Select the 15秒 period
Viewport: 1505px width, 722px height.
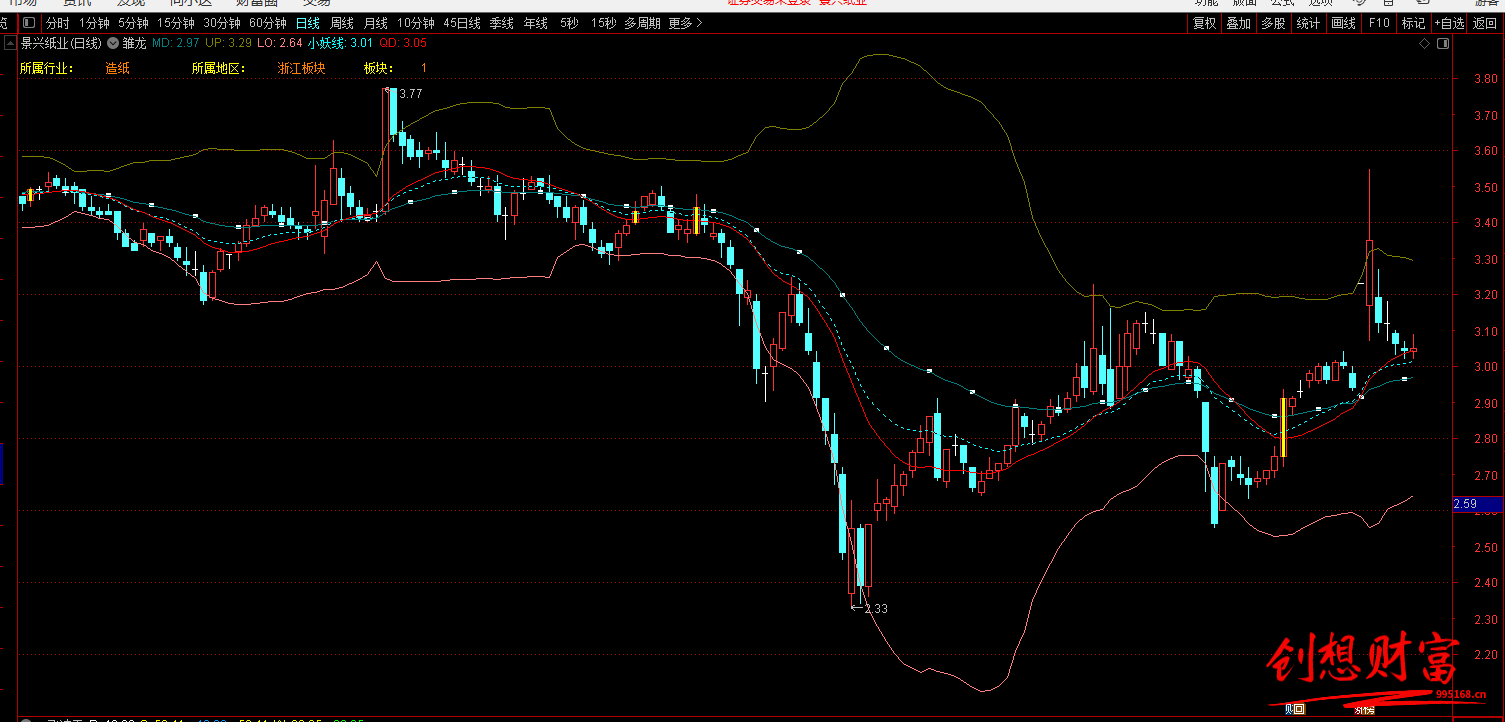603,23
